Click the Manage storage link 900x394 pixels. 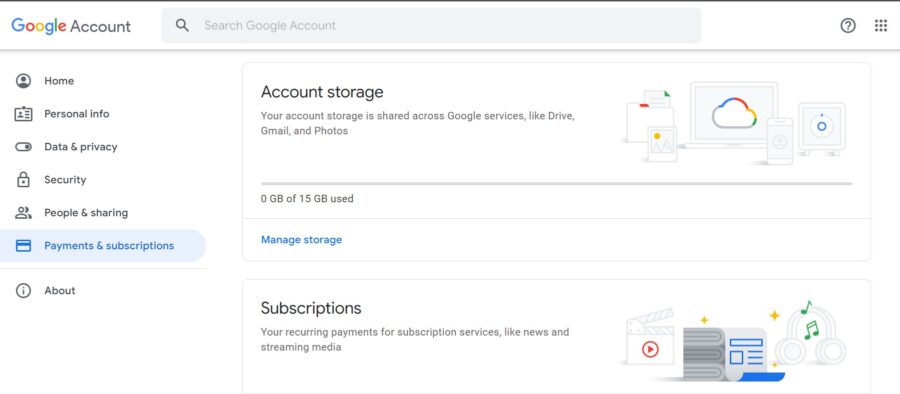pos(301,240)
